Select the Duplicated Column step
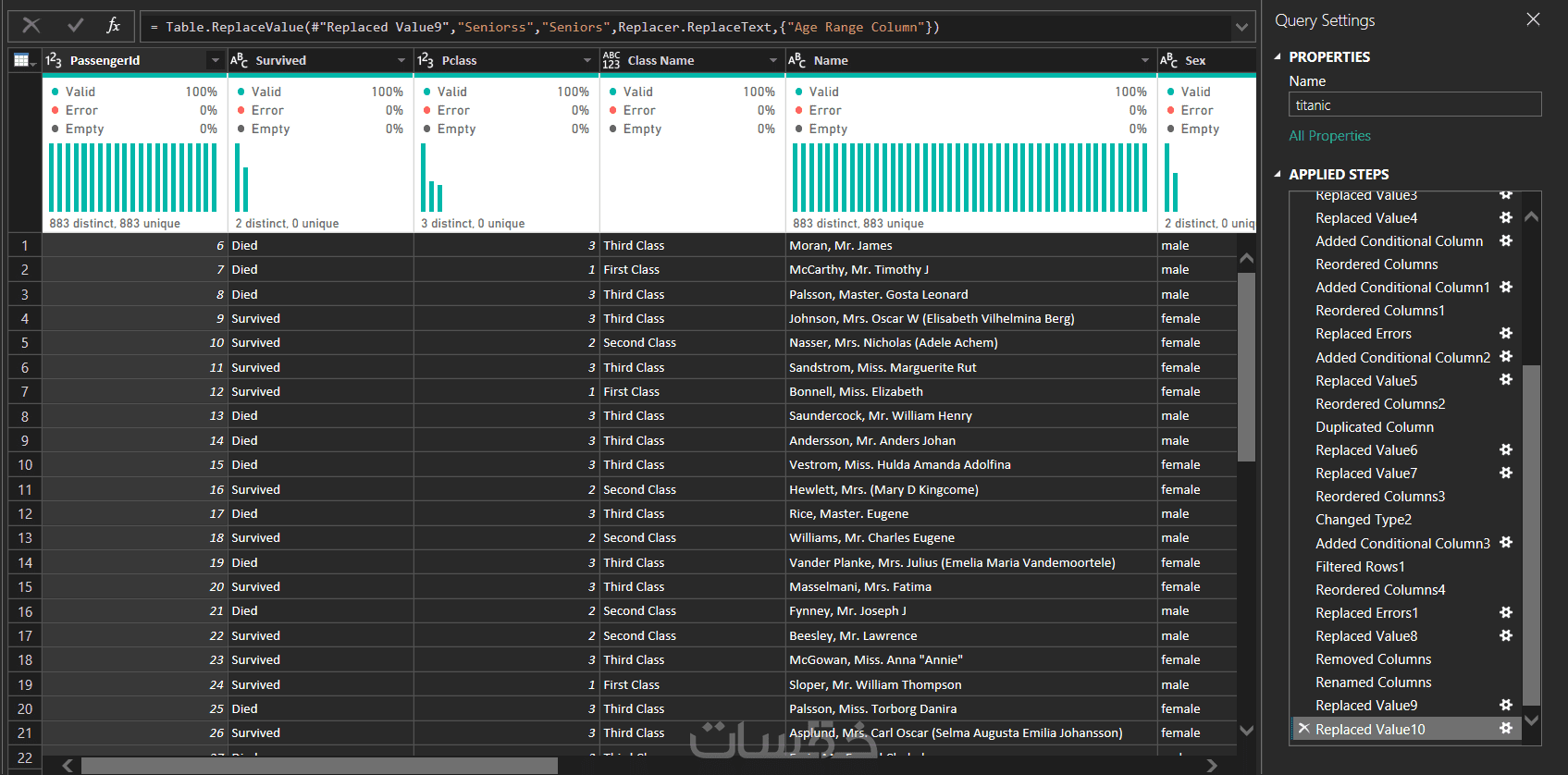Viewport: 1568px width, 775px height. [x=1375, y=427]
